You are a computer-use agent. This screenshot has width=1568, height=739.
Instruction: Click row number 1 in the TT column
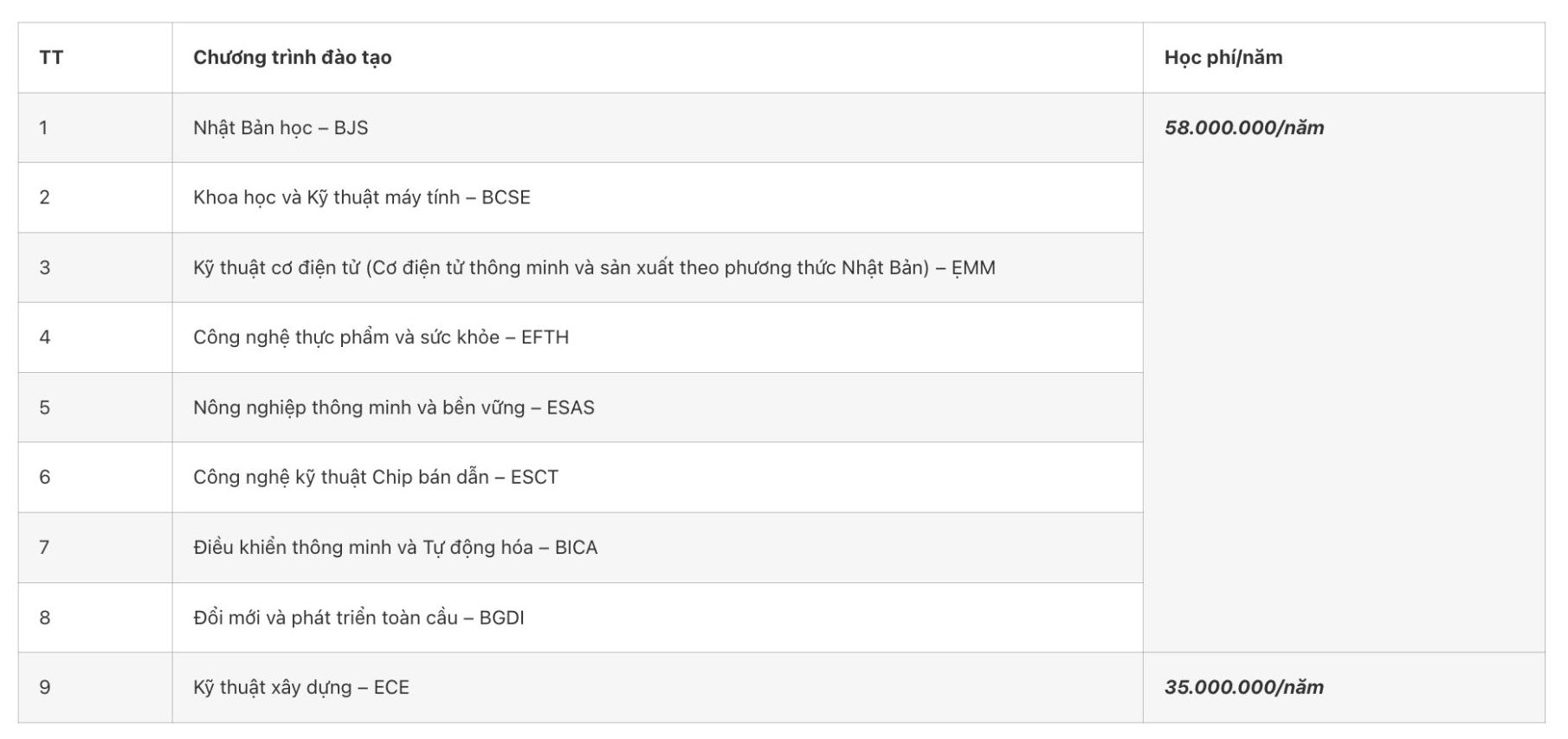click(x=43, y=128)
